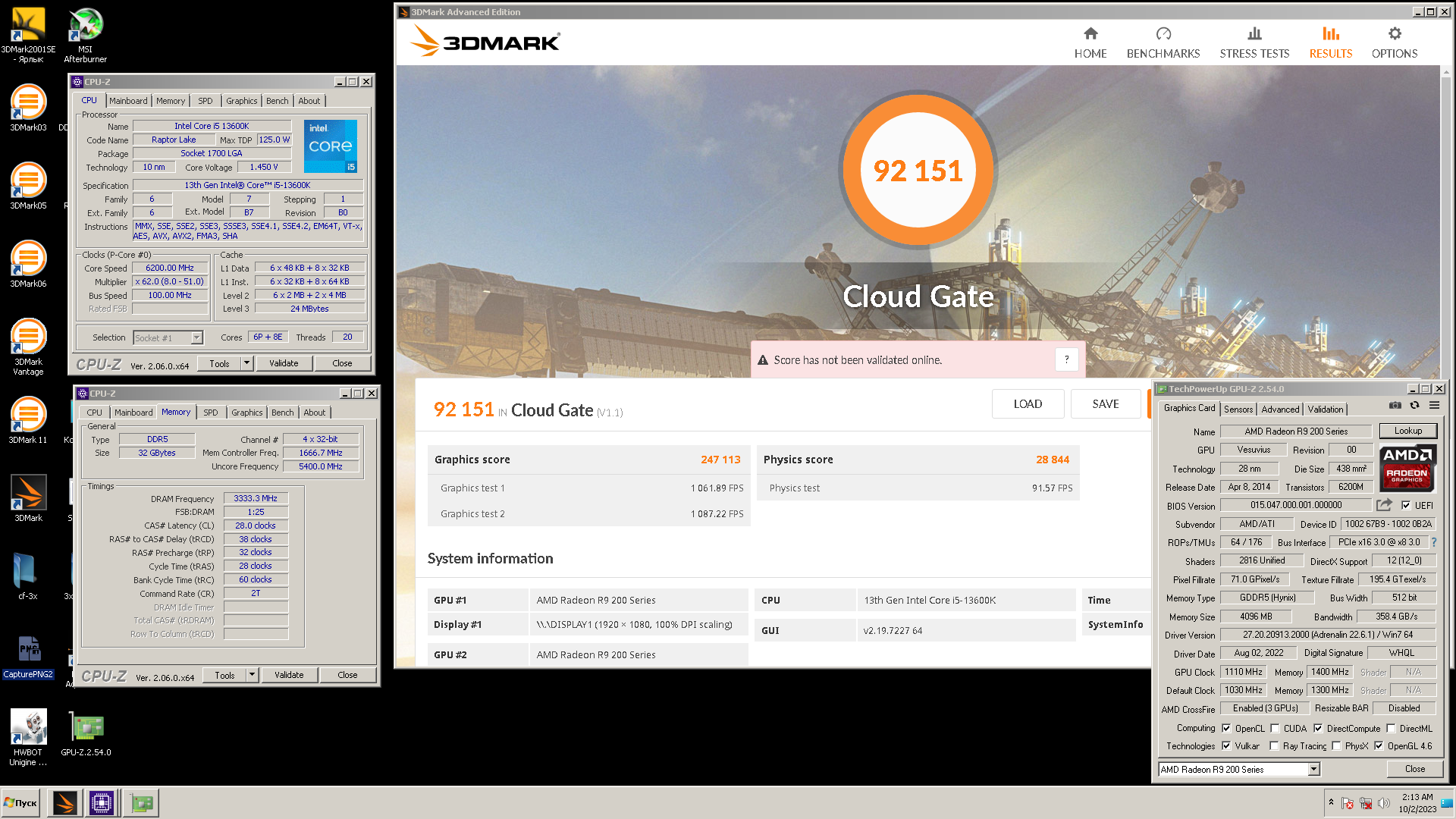Image resolution: width=1456 pixels, height=819 pixels.
Task: Open 3DMark05 desktop icon
Action: coord(28,186)
